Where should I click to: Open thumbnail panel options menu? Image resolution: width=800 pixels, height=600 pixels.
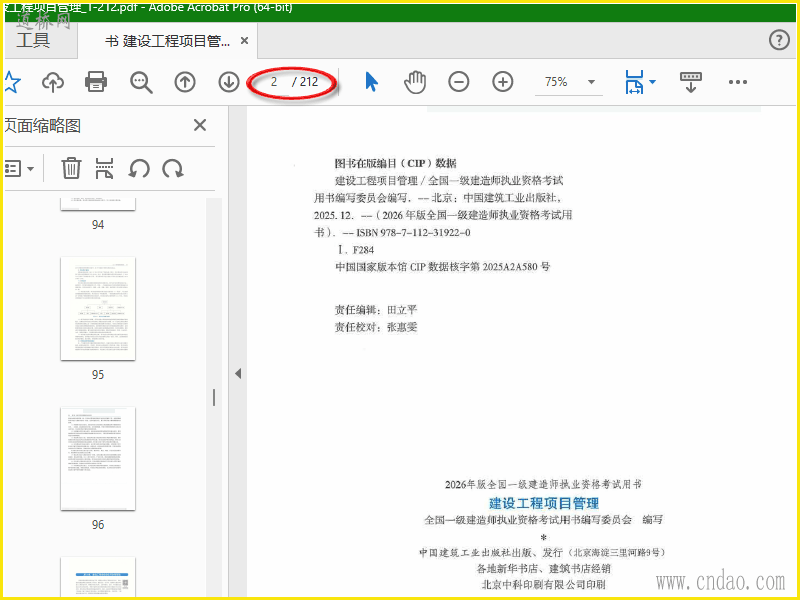click(x=19, y=168)
